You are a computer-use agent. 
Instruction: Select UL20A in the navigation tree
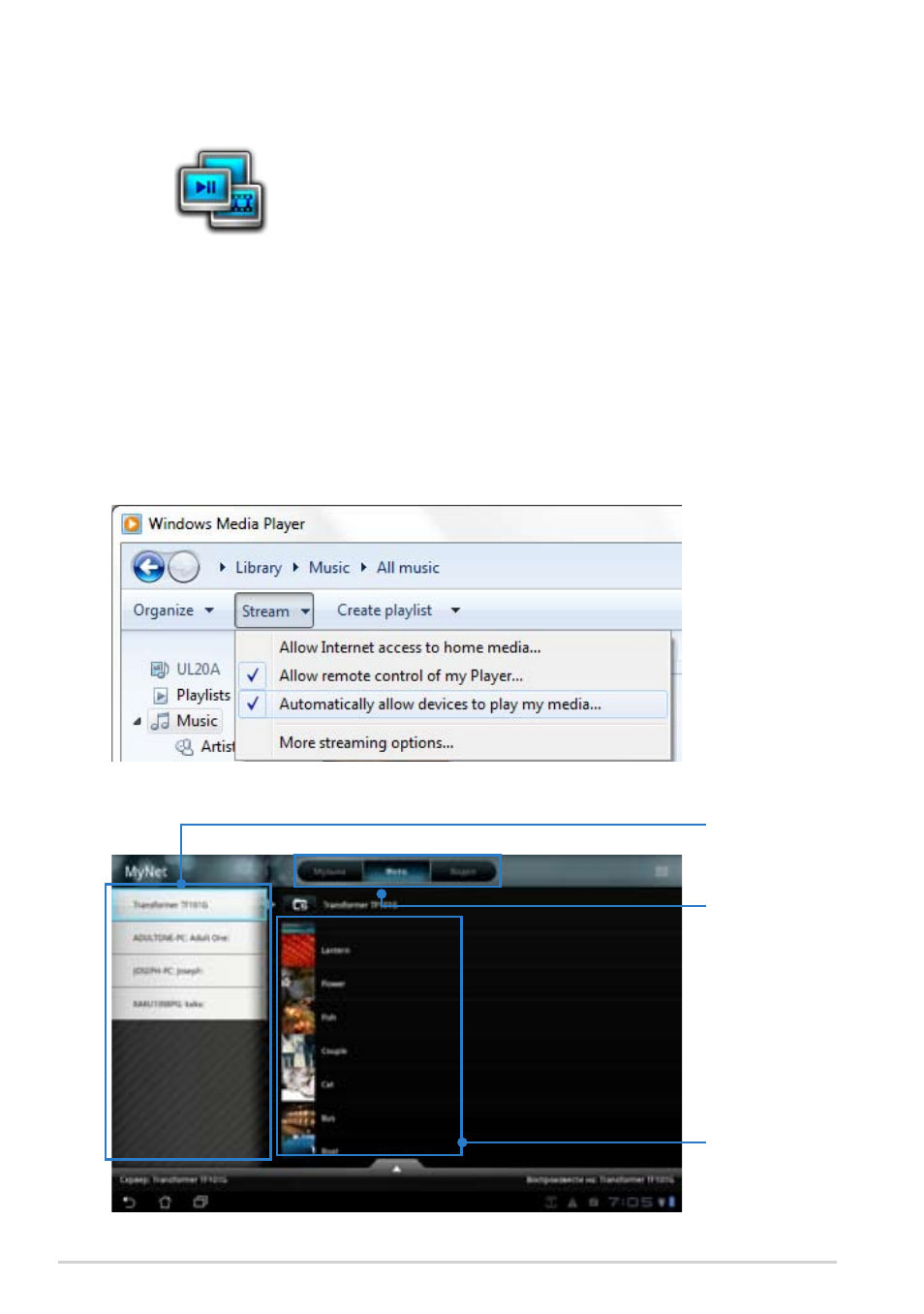click(x=198, y=669)
